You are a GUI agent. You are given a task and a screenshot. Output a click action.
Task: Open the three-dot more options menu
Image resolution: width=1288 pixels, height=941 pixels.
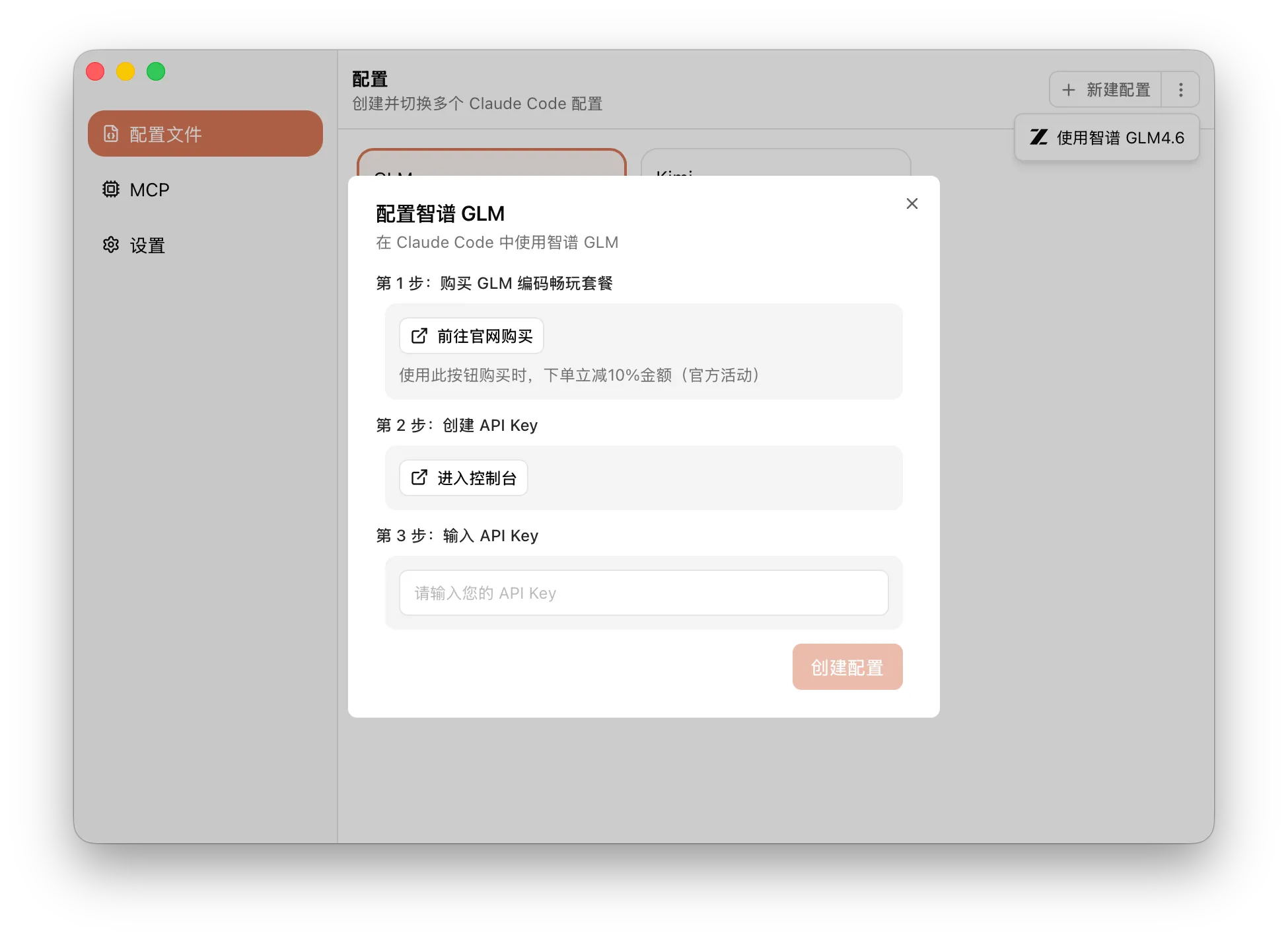pos(1180,90)
